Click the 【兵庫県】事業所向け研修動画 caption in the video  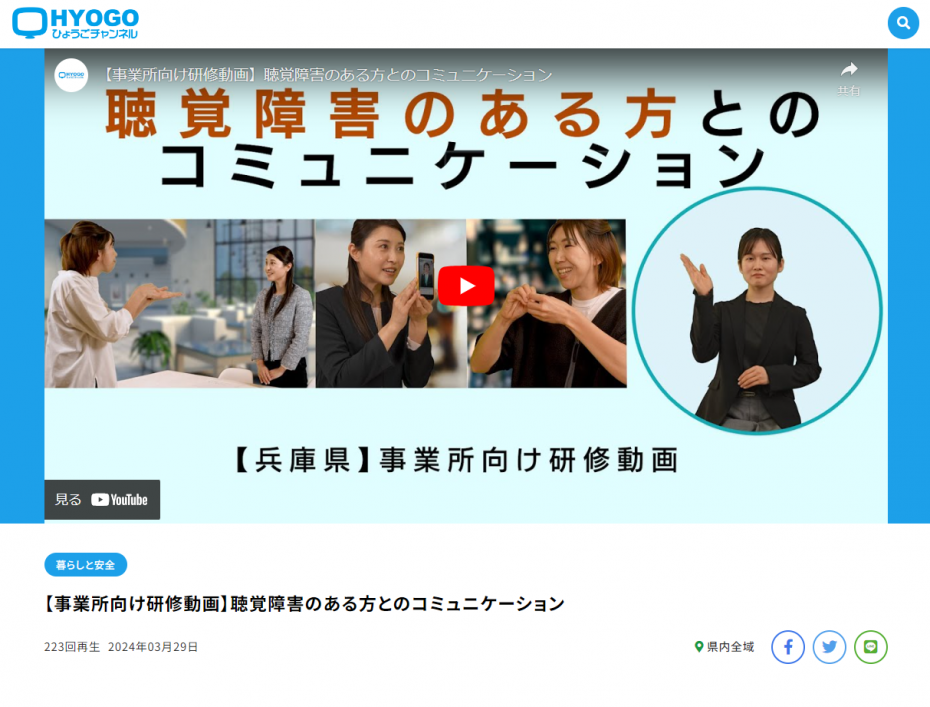pyautogui.click(x=456, y=460)
